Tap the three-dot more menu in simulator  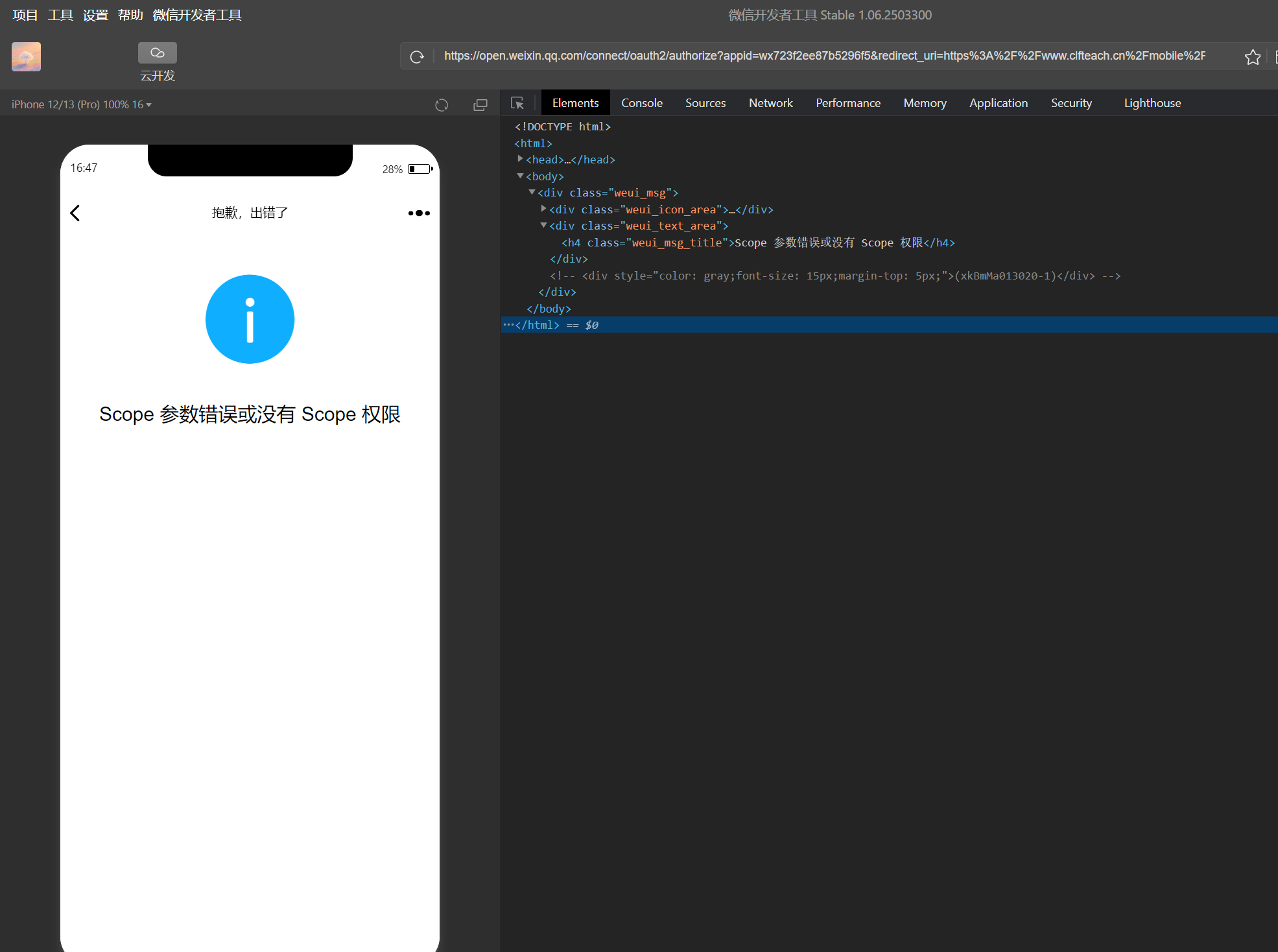419,213
